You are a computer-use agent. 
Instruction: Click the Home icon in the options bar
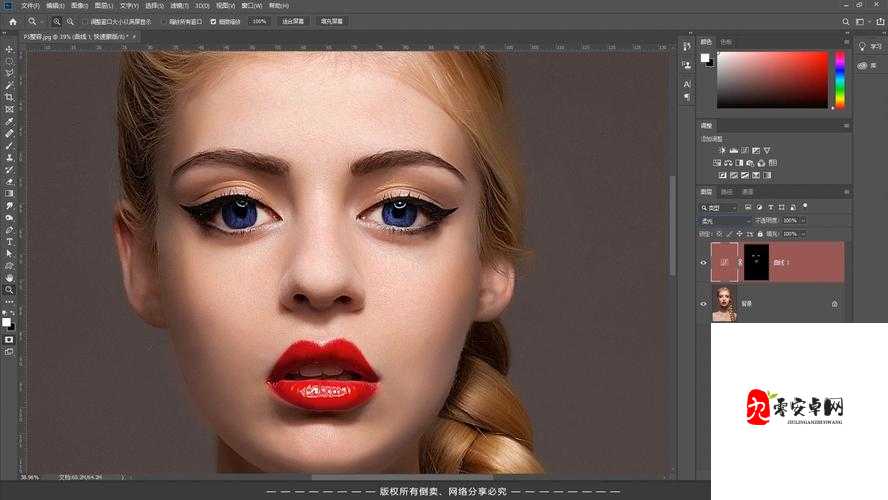(10, 21)
